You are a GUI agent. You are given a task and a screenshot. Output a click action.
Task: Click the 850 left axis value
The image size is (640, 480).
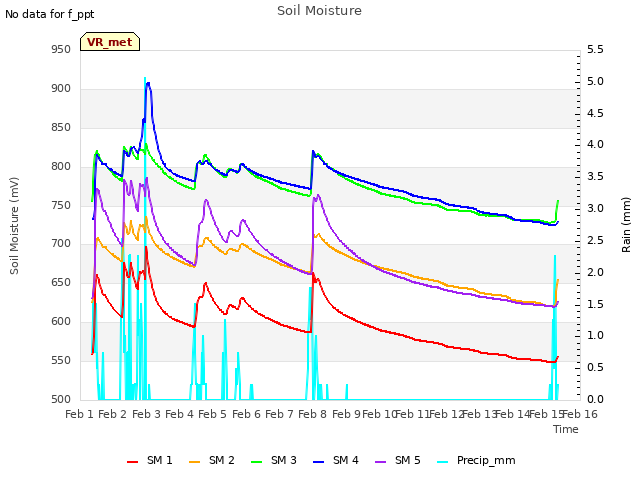point(61,127)
